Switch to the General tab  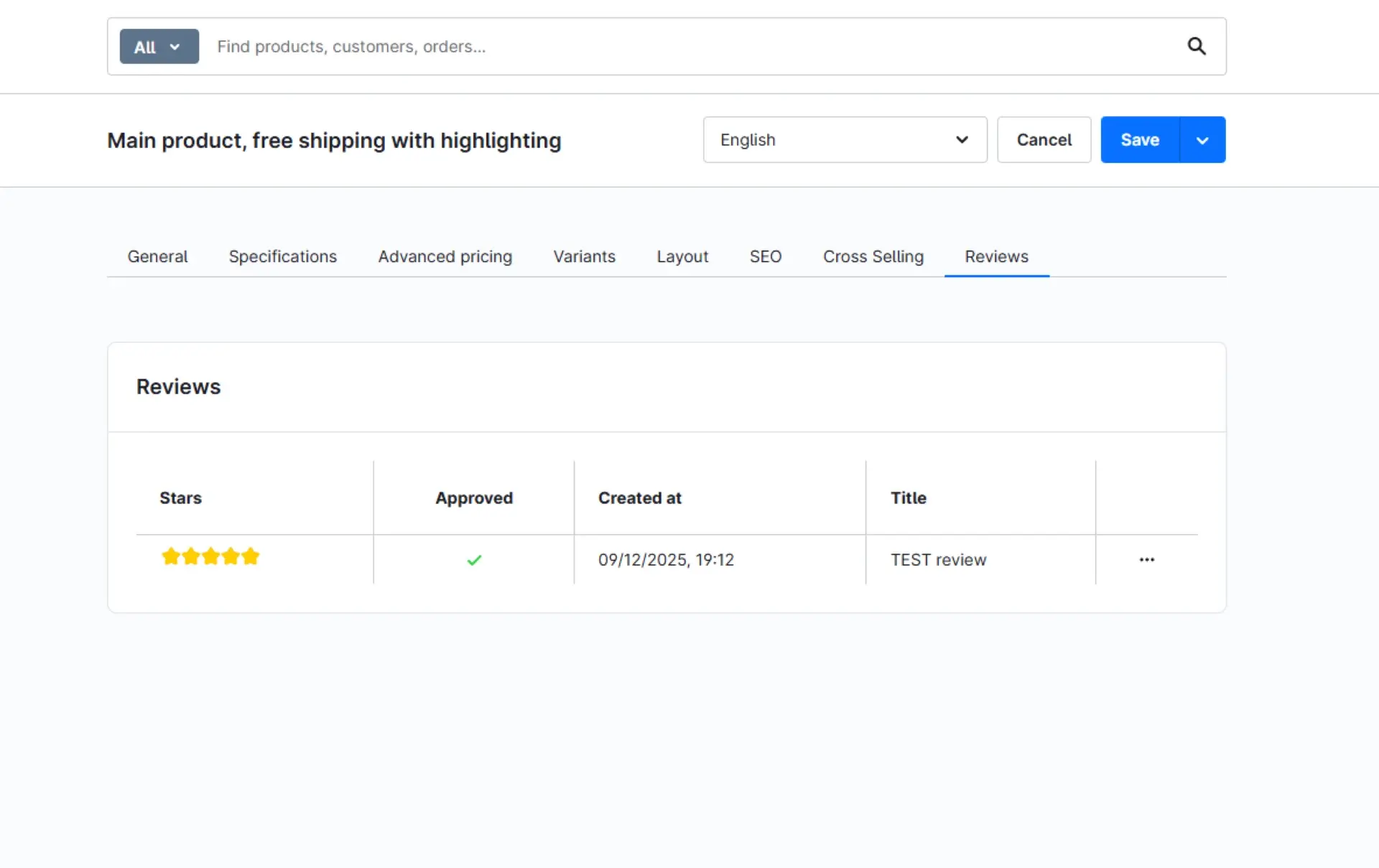click(x=157, y=256)
